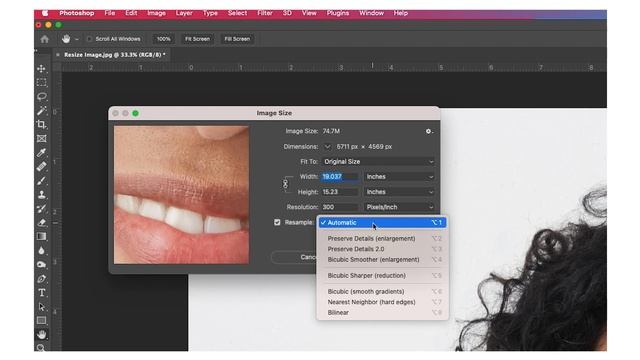The width and height of the screenshot is (640, 360).
Task: Select the Eraser tool
Action: click(42, 223)
